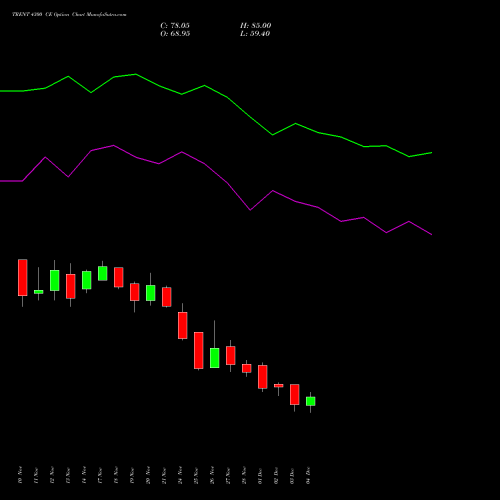Click the '20 Nov' date axis label
500x500 pixels.
pyautogui.click(x=148, y=475)
